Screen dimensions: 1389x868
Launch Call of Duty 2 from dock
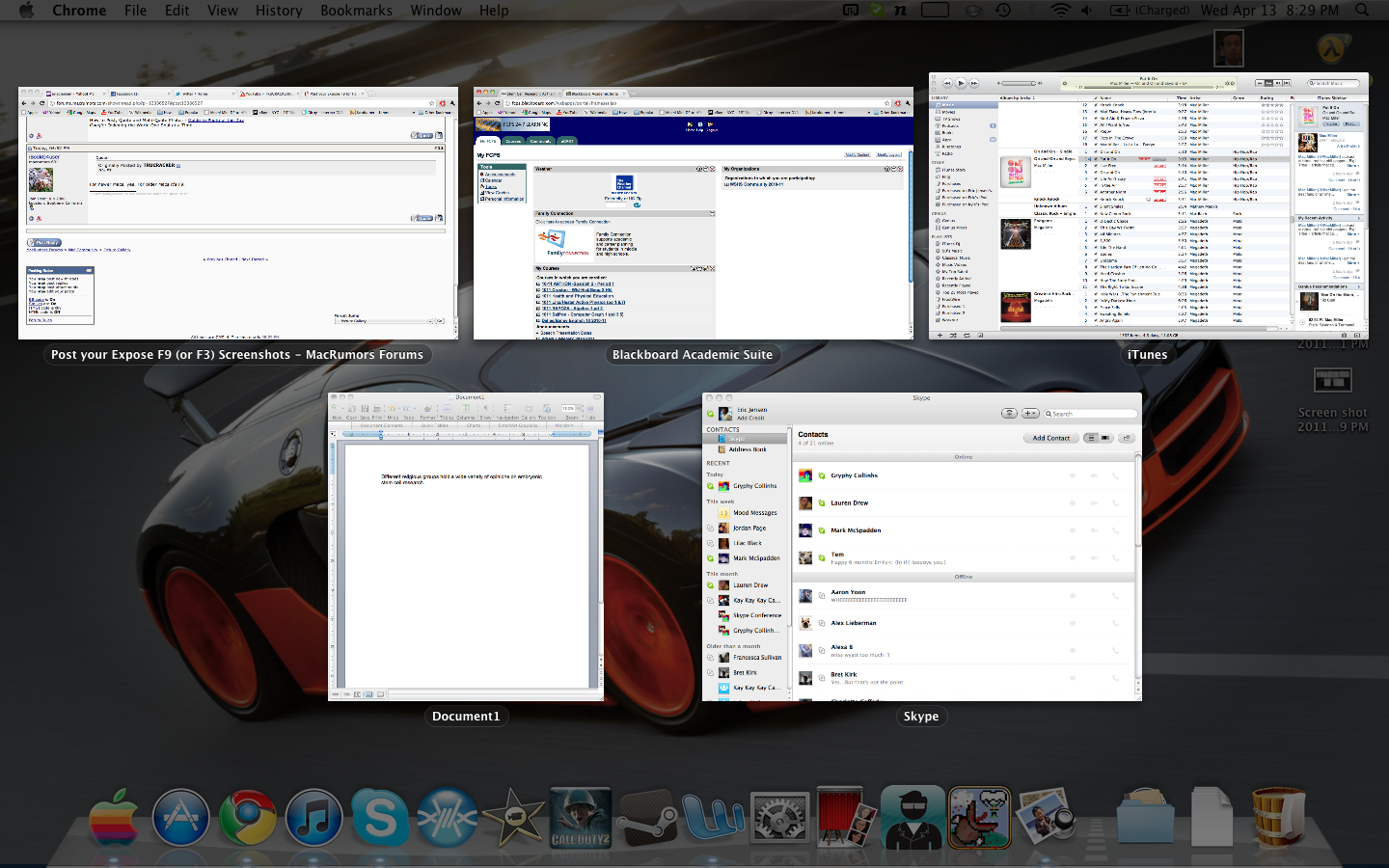coord(580,818)
